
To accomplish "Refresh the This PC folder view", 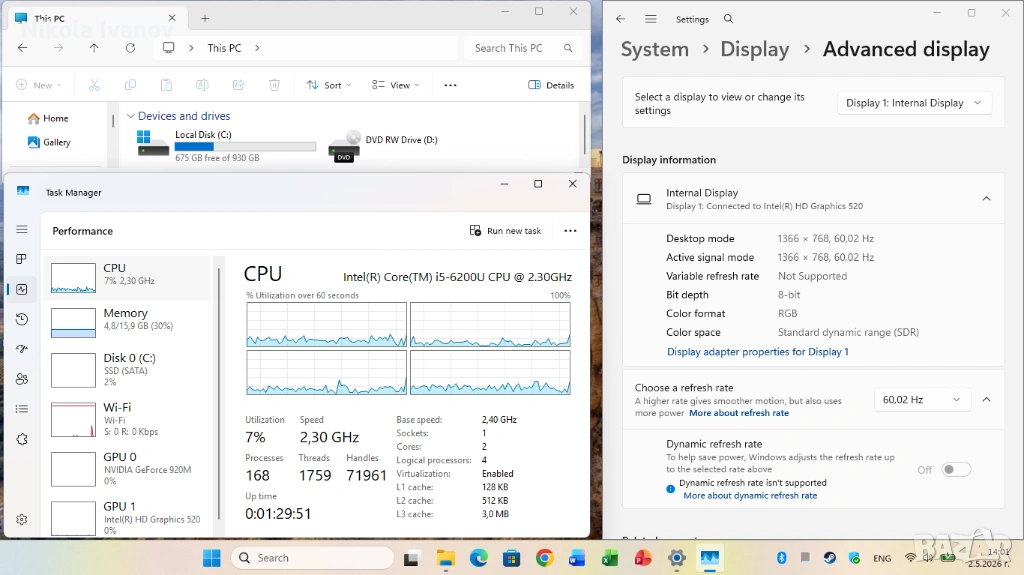I will click(x=131, y=48).
